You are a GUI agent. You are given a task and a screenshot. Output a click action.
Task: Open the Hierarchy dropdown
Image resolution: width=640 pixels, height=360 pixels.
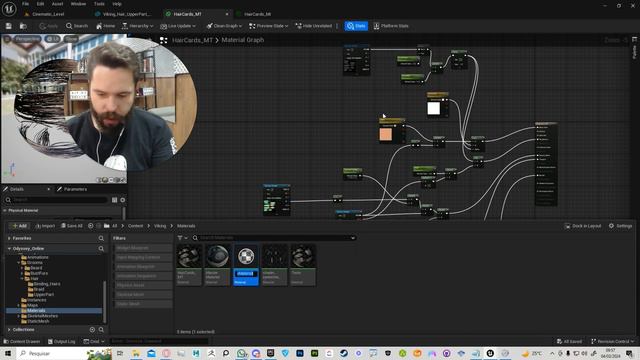[138, 26]
